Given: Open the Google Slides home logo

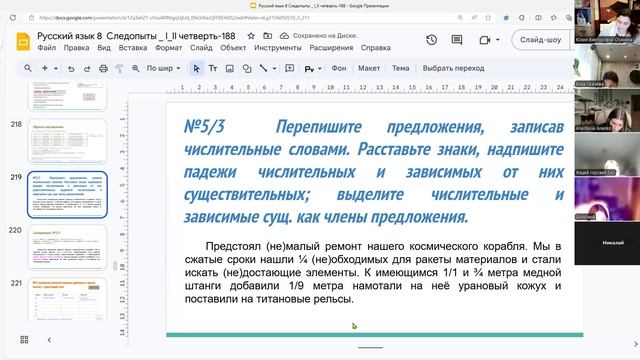Looking at the screenshot, I should [23, 41].
